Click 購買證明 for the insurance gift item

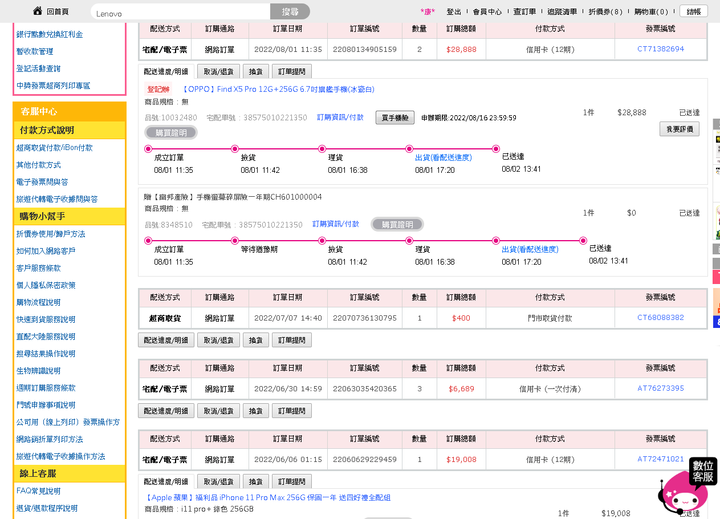click(397, 225)
